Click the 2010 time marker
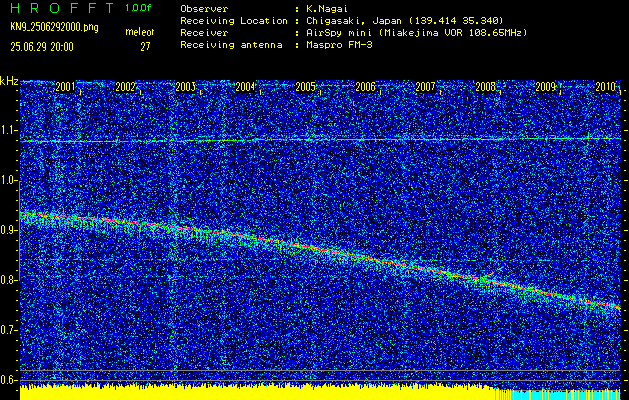629x400 pixels. tap(605, 87)
